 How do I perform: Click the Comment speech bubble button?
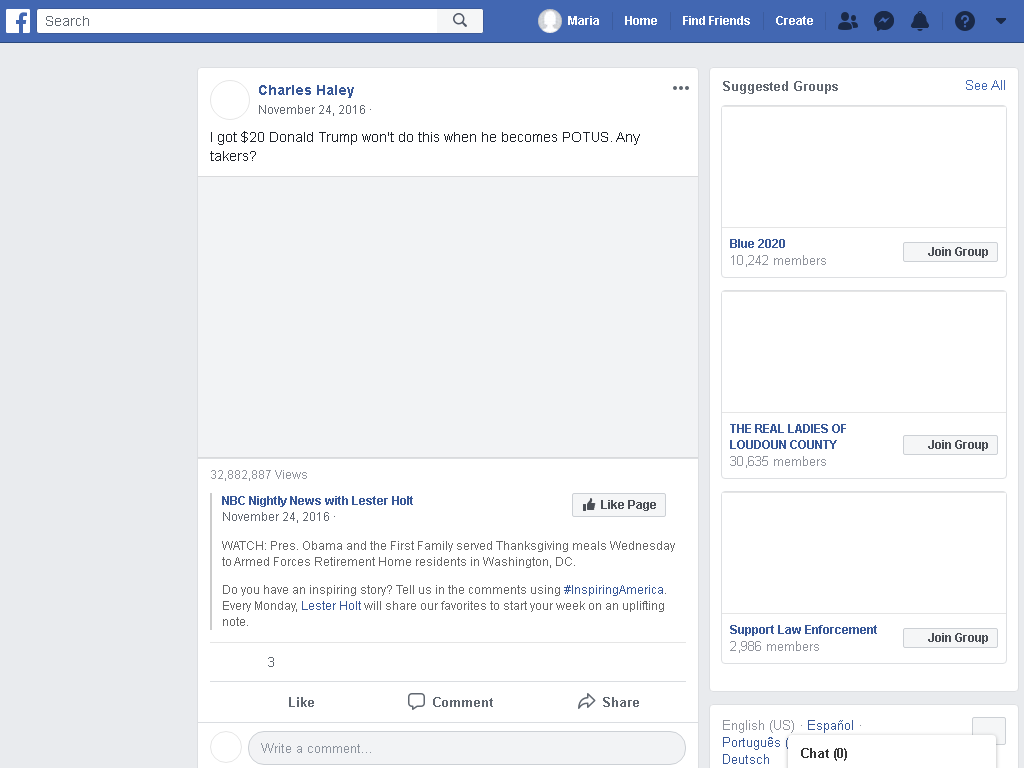point(451,702)
